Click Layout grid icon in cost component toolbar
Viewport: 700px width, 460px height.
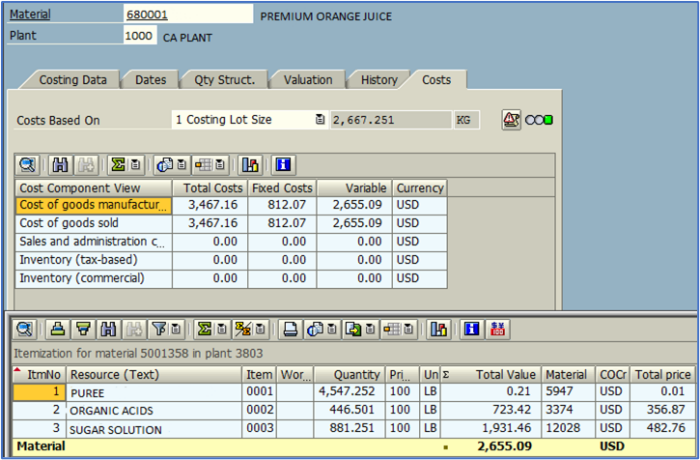point(203,165)
